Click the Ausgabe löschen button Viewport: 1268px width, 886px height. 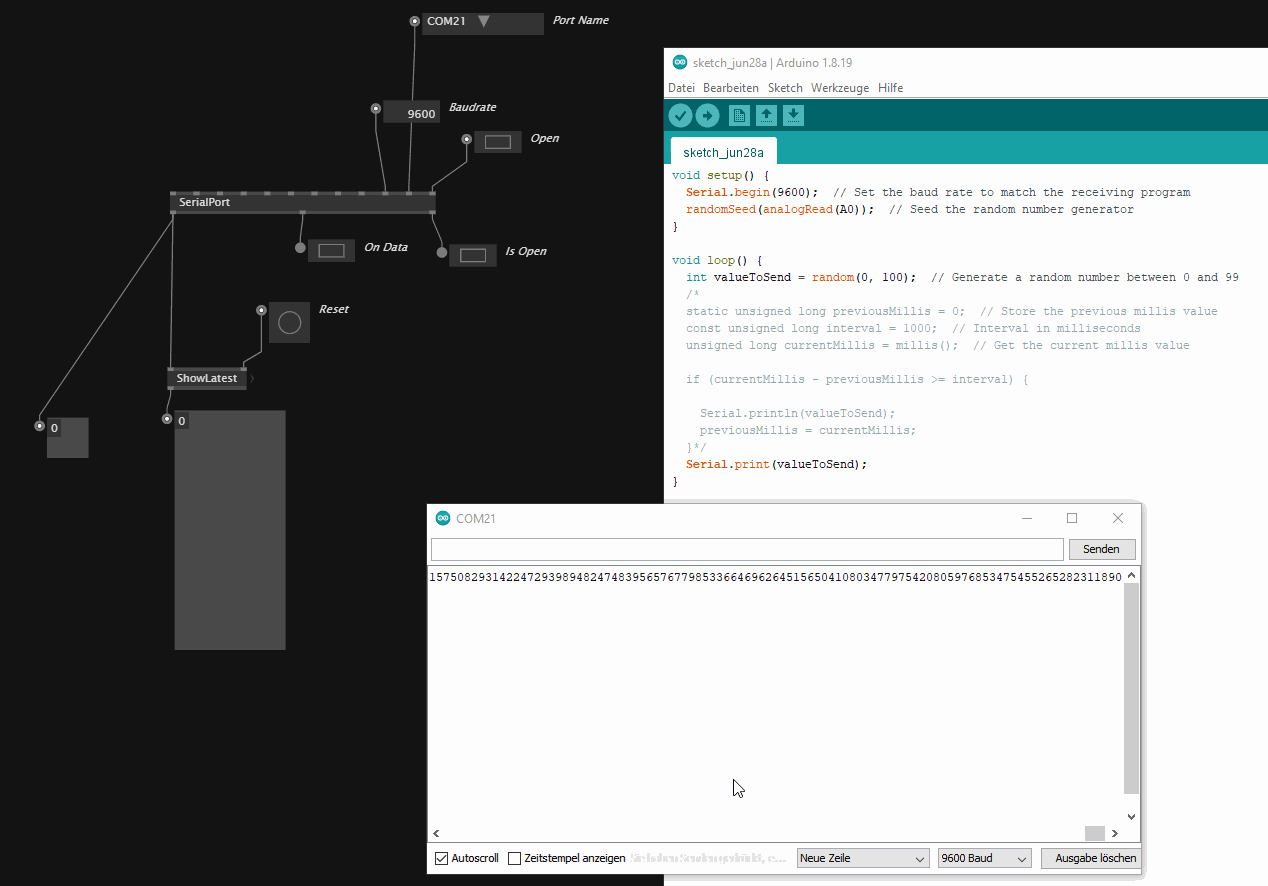(x=1091, y=858)
